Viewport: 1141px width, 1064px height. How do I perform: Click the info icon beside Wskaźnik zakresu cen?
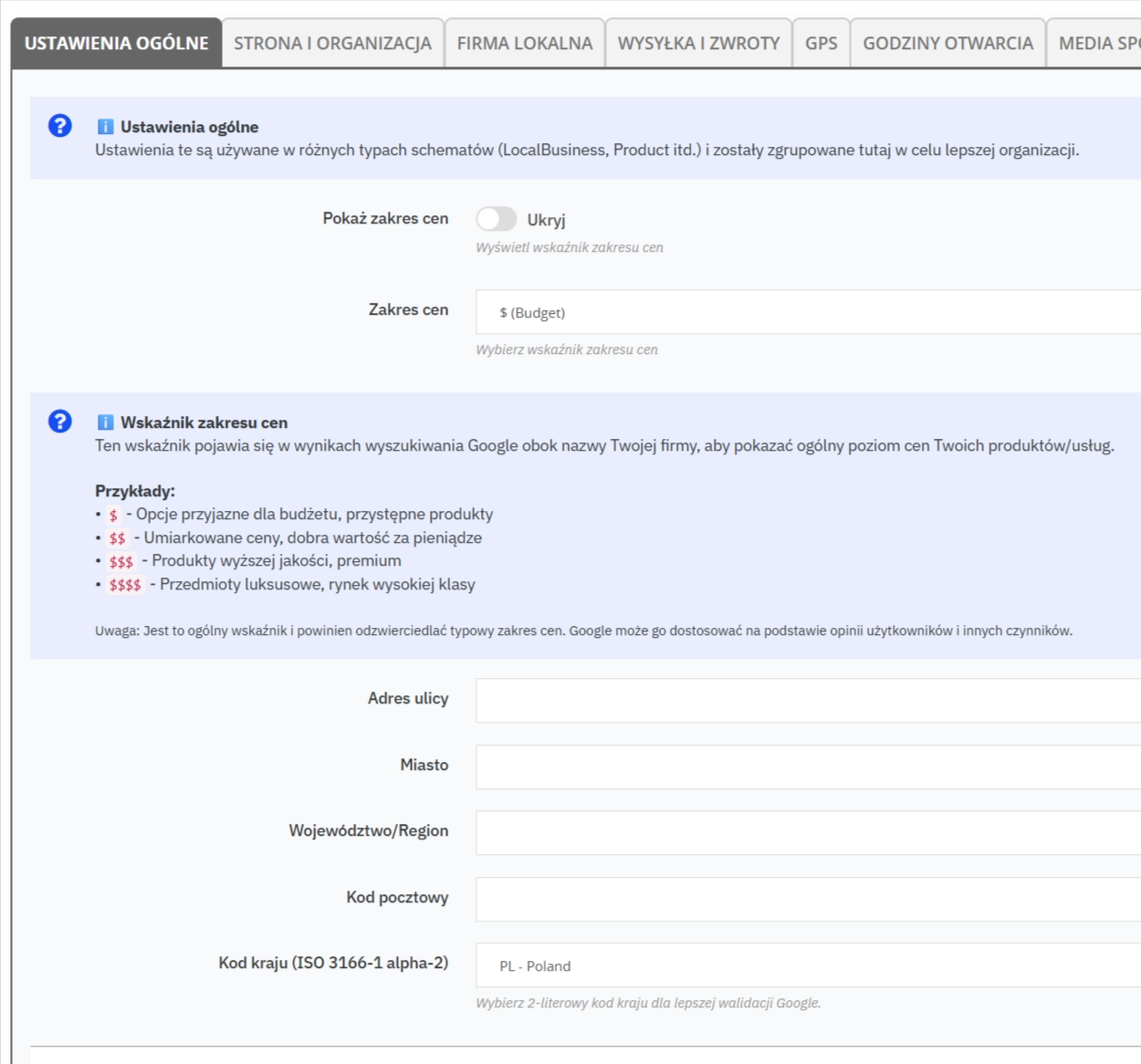coord(105,422)
